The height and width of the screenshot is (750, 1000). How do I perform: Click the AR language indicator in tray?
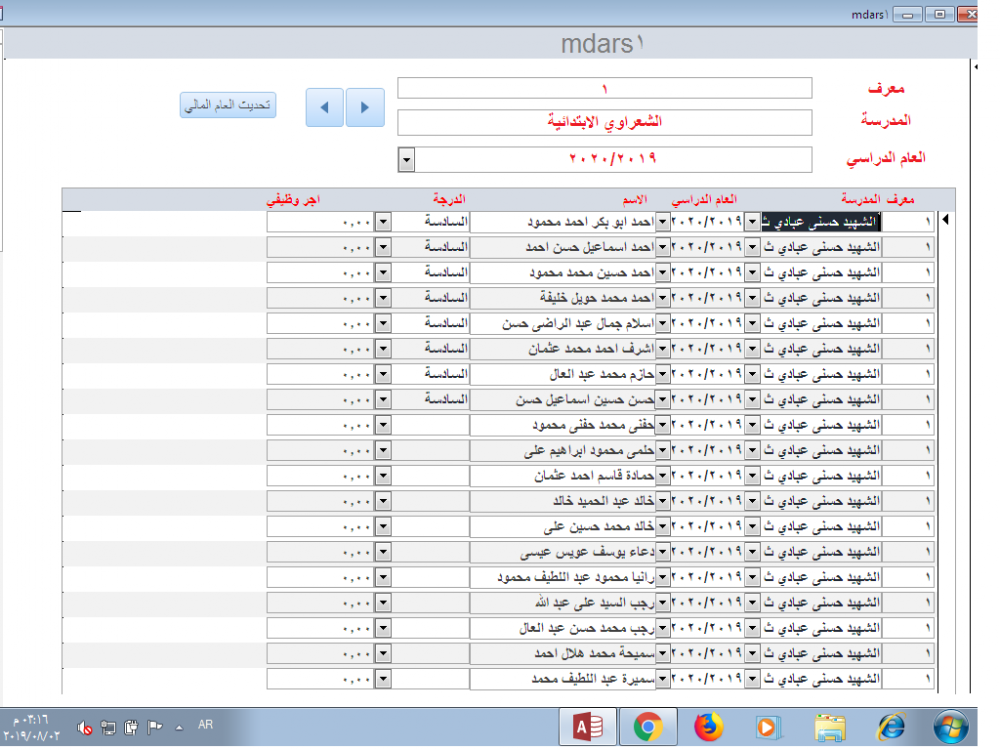206,725
